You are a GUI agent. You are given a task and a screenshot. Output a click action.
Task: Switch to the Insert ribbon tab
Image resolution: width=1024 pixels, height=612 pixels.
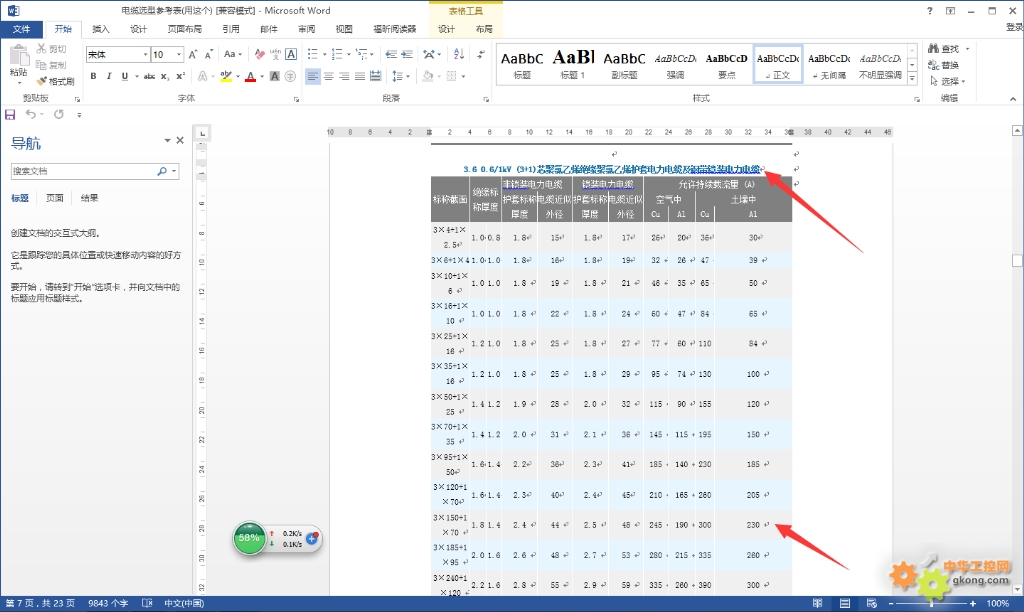[101, 29]
